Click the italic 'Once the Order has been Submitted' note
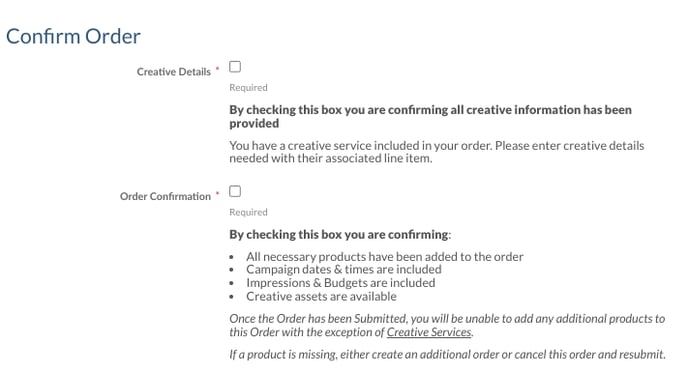Viewport: 688px width, 373px height. pyautogui.click(x=447, y=325)
